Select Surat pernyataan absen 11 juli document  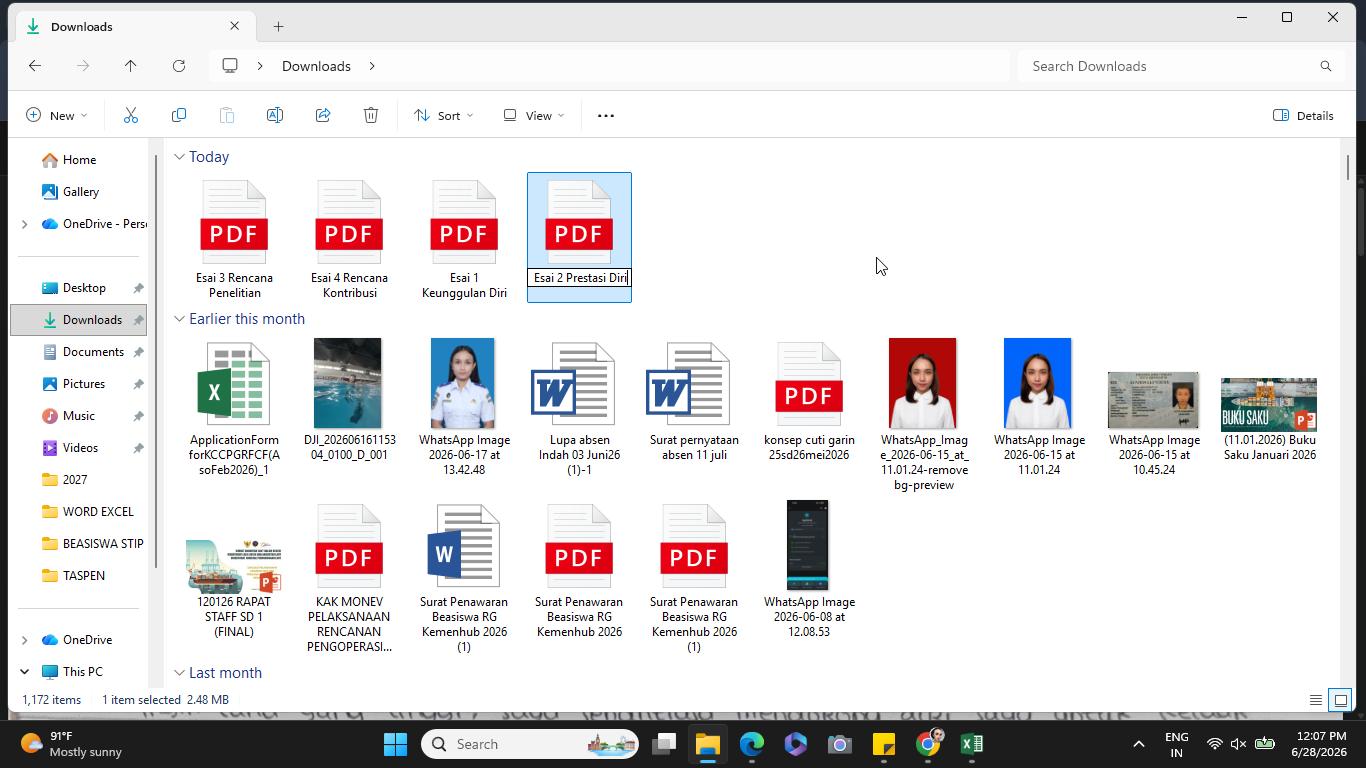coord(694,401)
